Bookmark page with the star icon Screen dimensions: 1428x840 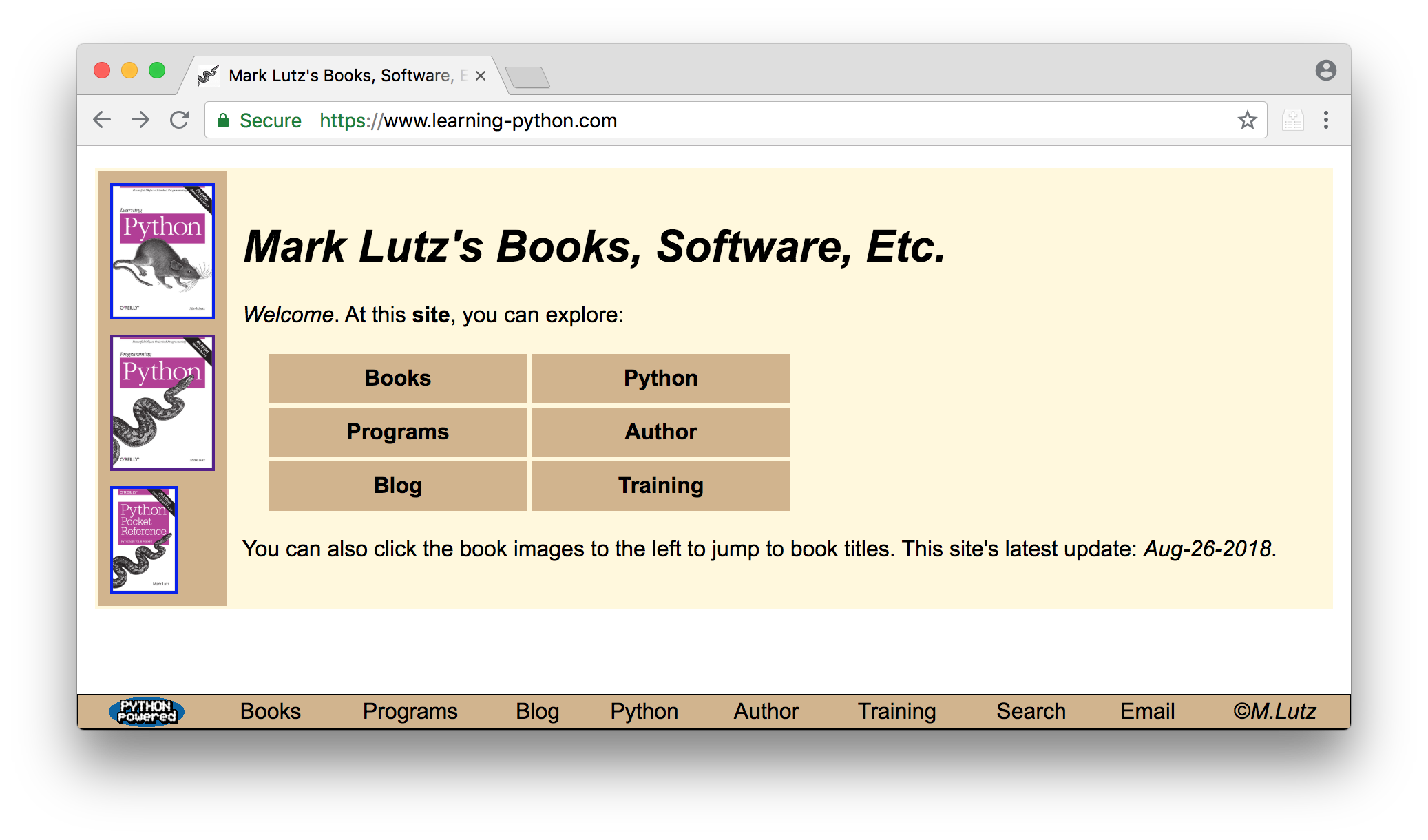1247,120
